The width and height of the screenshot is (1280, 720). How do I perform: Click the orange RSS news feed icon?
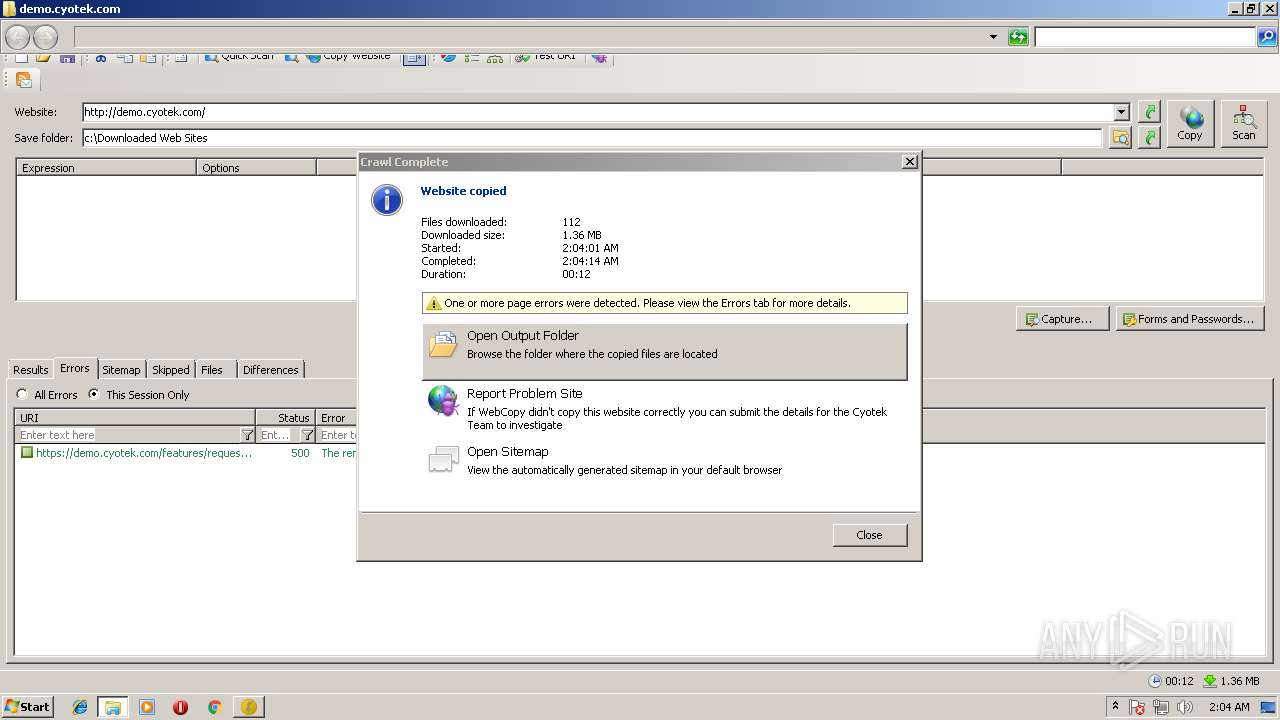click(x=23, y=80)
